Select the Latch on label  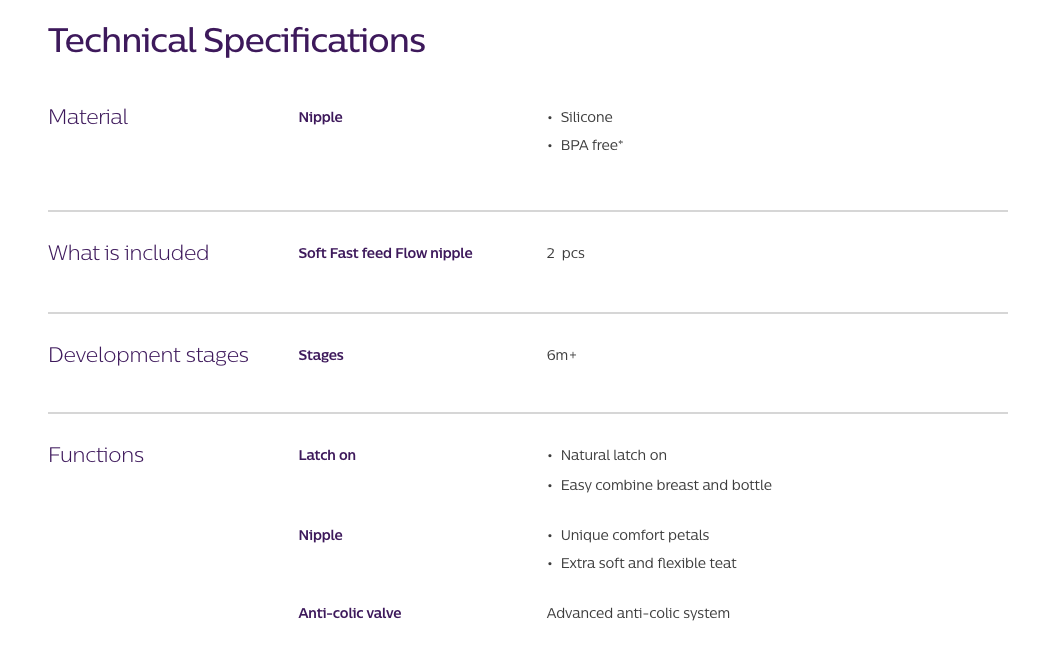pos(327,455)
